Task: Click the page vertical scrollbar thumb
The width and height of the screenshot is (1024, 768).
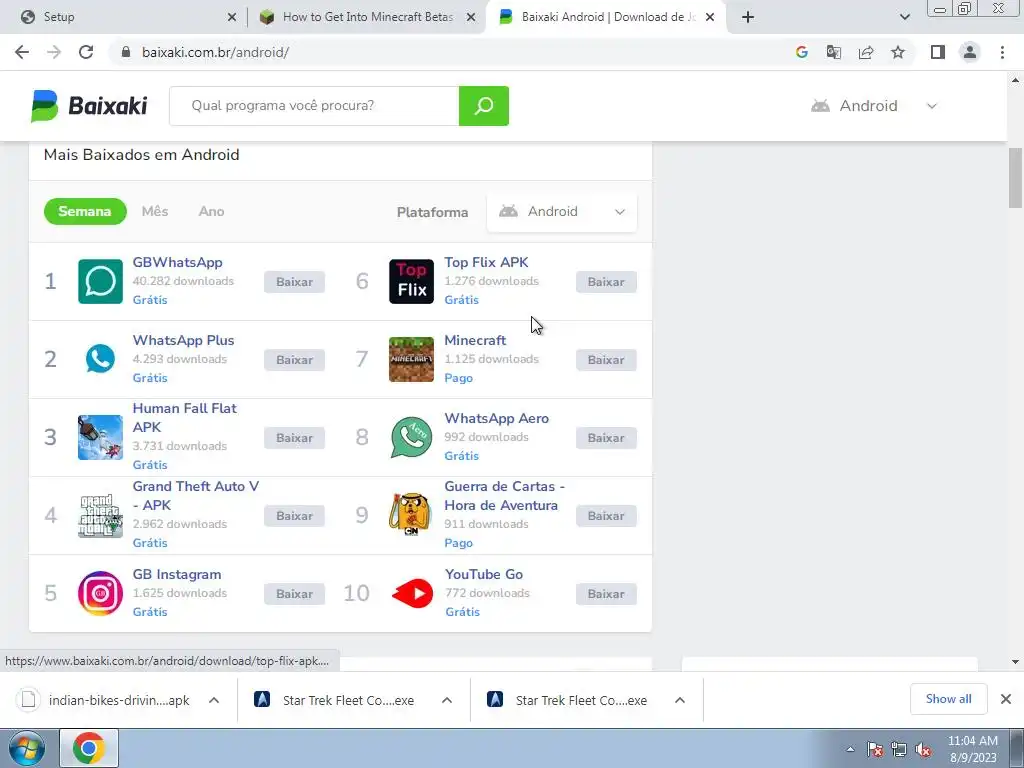Action: click(1015, 178)
